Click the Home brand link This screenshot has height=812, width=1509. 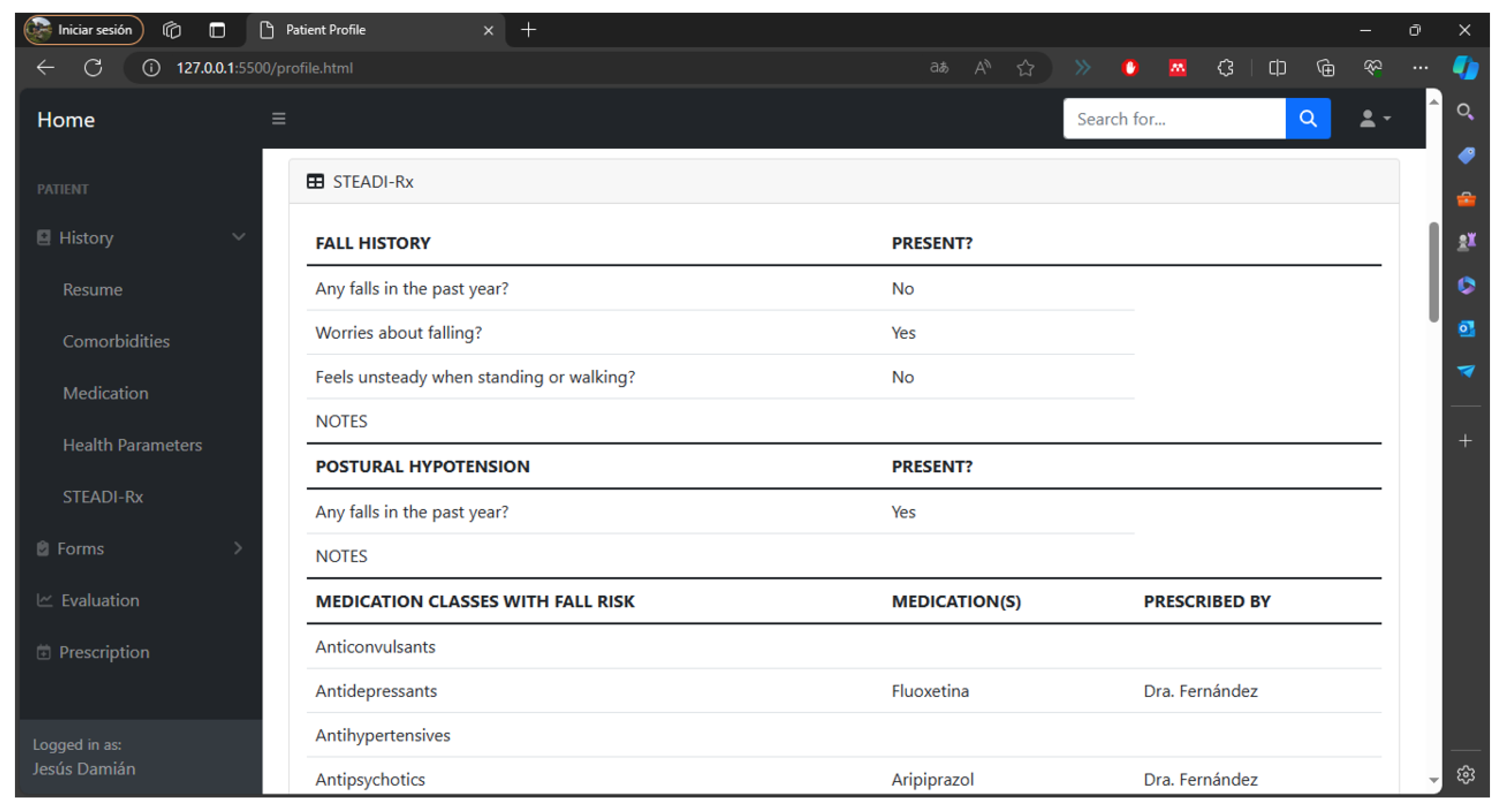click(66, 119)
